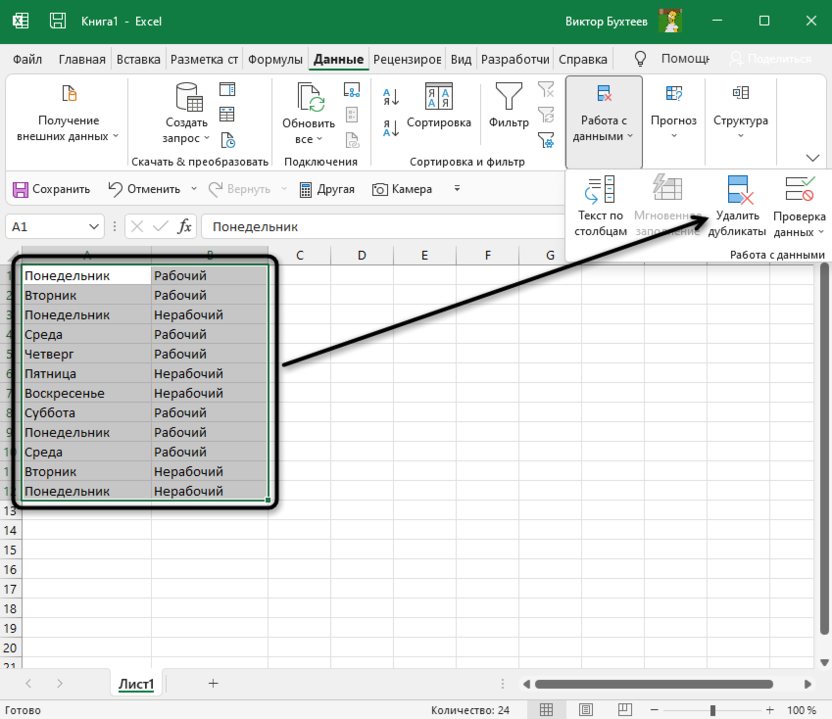
Task: Click the zoom slider handle
Action: pyautogui.click(x=713, y=709)
